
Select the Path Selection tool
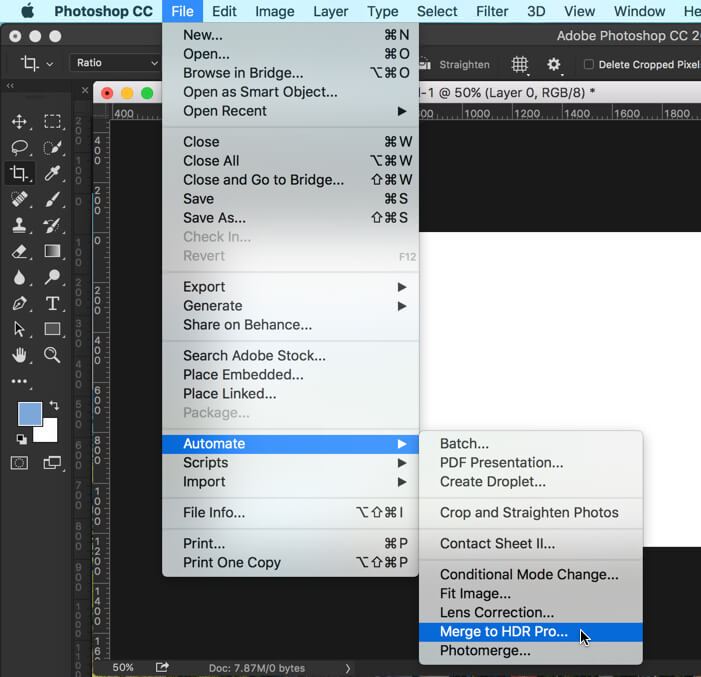[x=19, y=330]
